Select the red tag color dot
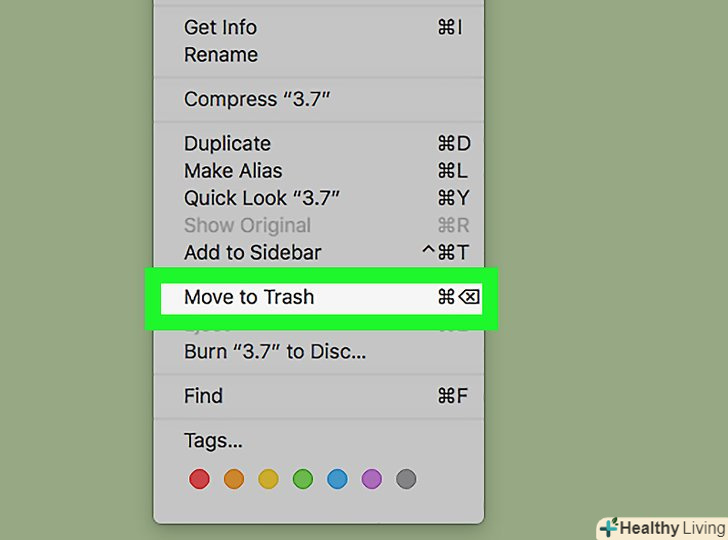The width and height of the screenshot is (728, 540). click(x=199, y=479)
